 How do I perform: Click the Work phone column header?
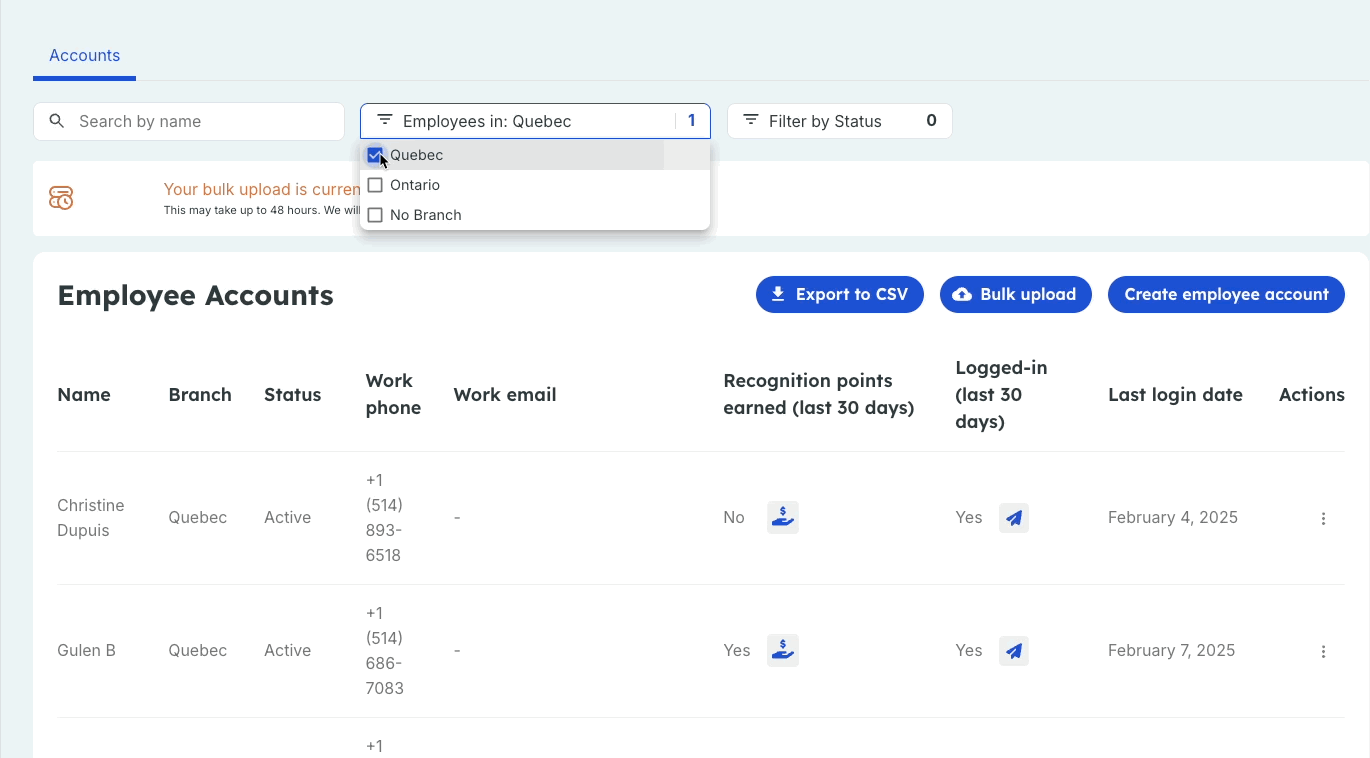click(394, 394)
